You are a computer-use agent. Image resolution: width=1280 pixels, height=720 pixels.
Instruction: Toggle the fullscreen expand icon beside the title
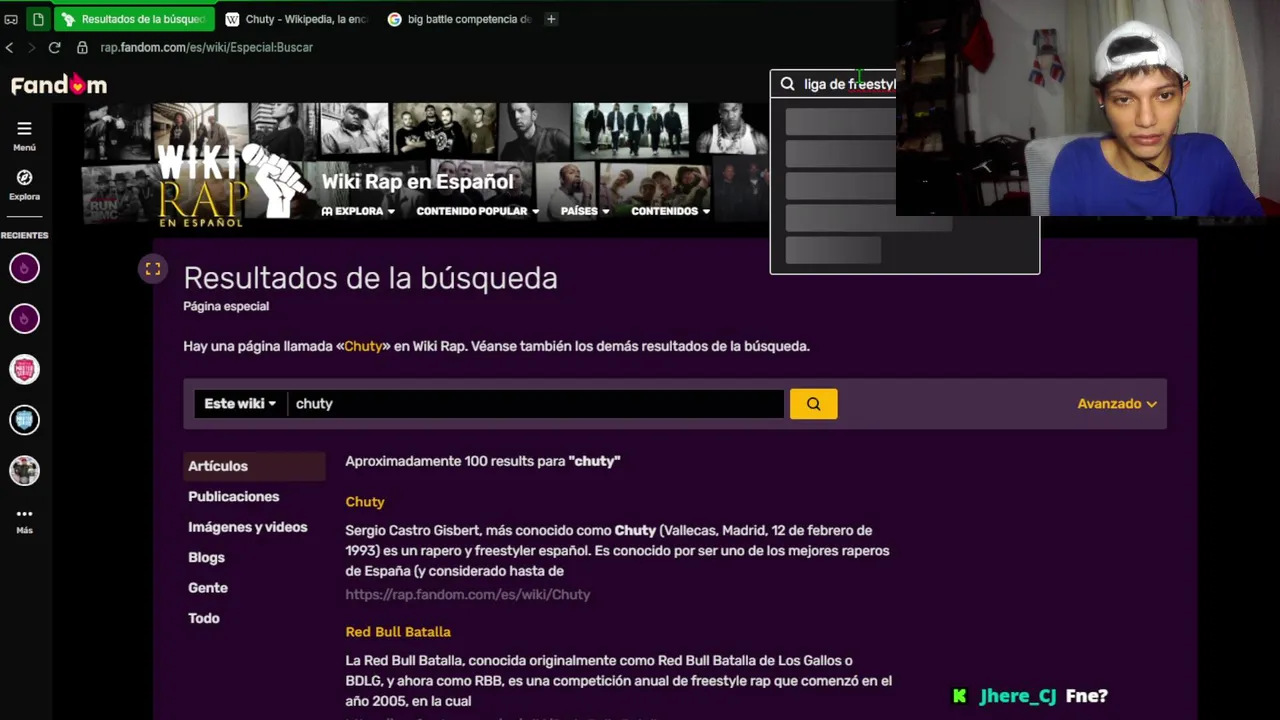click(x=153, y=268)
